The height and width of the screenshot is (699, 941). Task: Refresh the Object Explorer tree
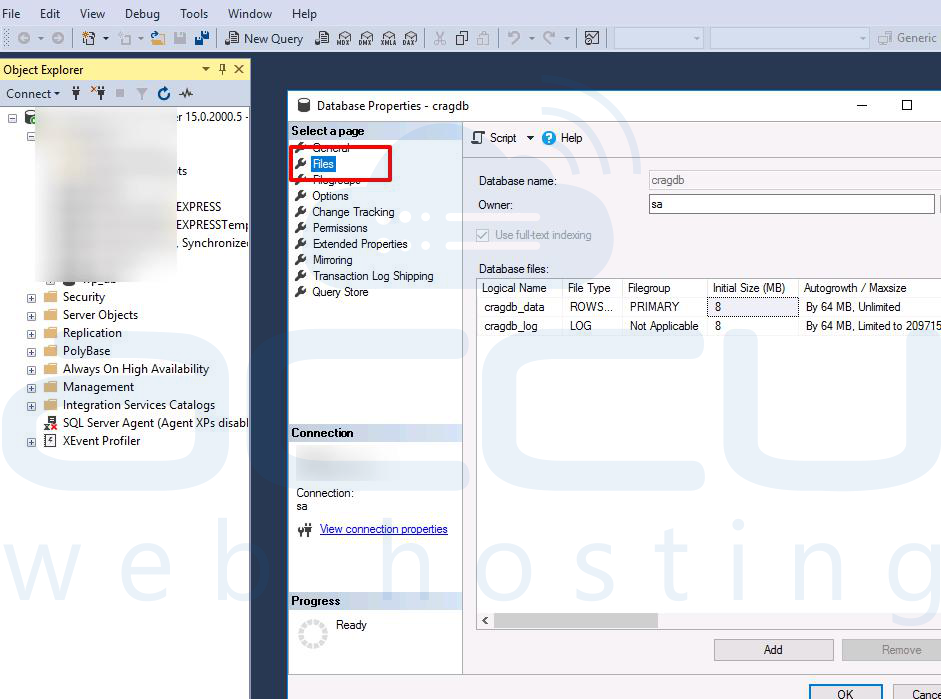point(163,93)
